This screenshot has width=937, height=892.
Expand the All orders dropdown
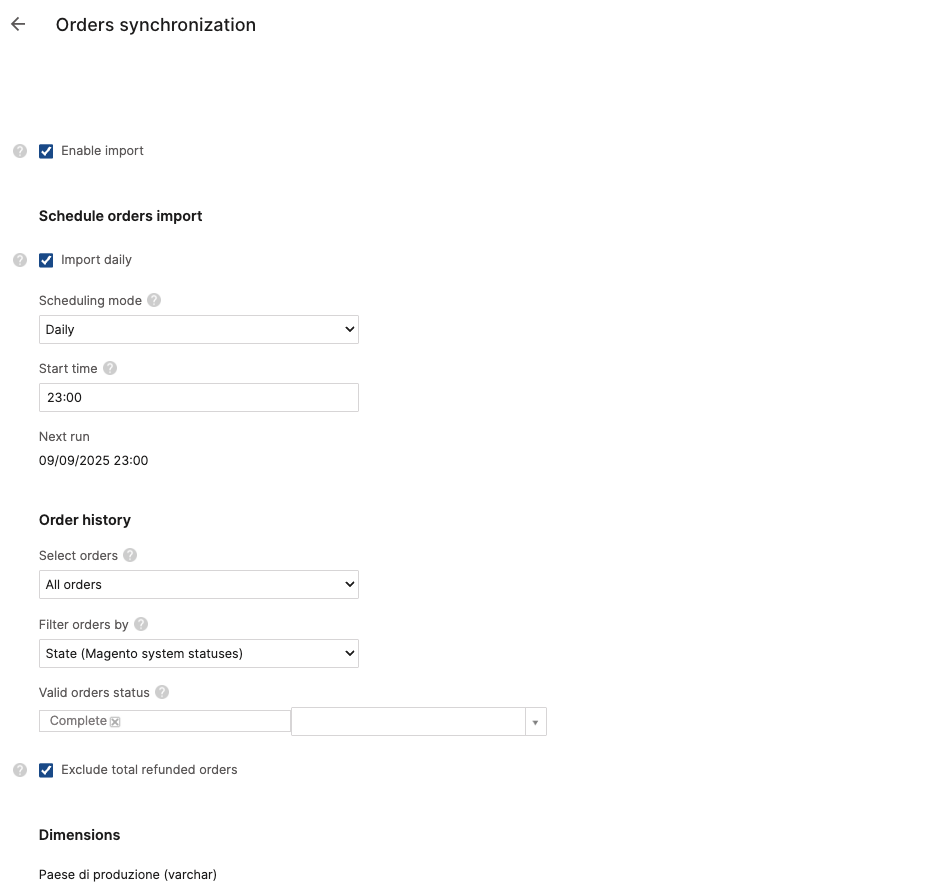point(198,584)
